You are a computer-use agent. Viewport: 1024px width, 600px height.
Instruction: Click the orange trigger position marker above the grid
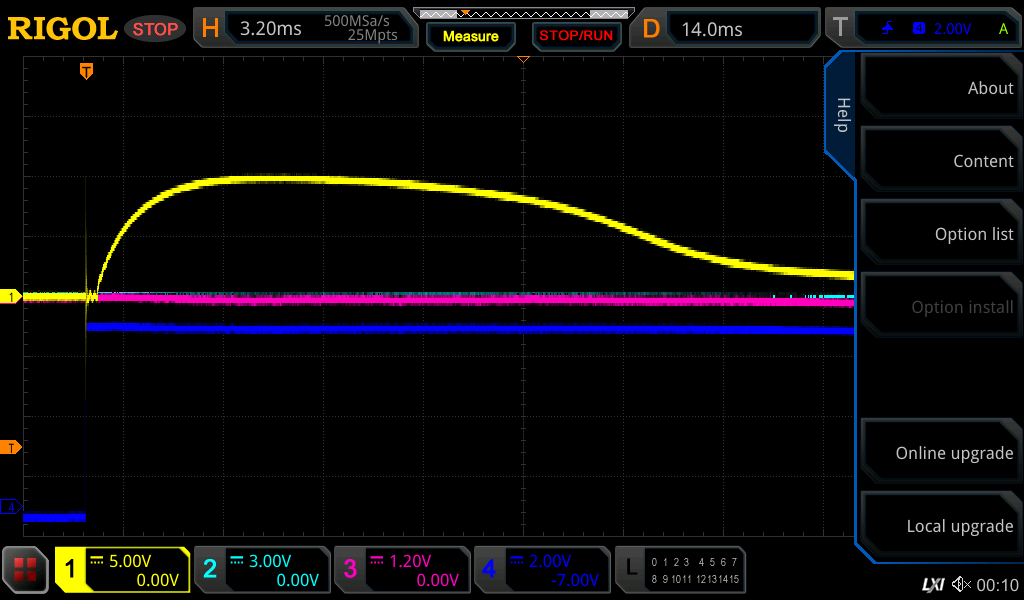pyautogui.click(x=87, y=71)
